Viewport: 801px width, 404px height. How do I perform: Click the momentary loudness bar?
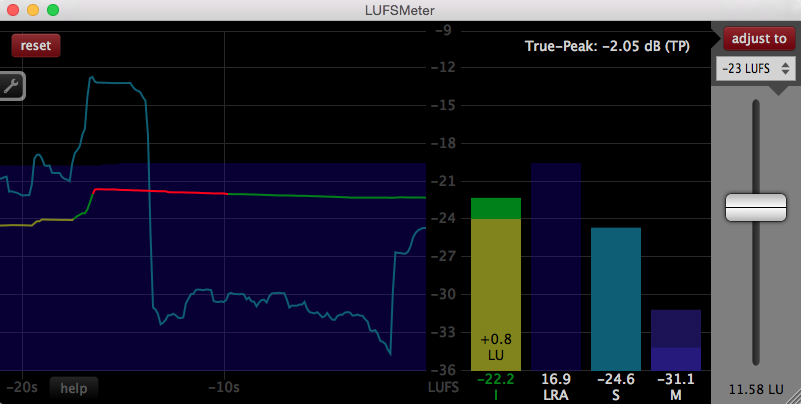(x=675, y=340)
